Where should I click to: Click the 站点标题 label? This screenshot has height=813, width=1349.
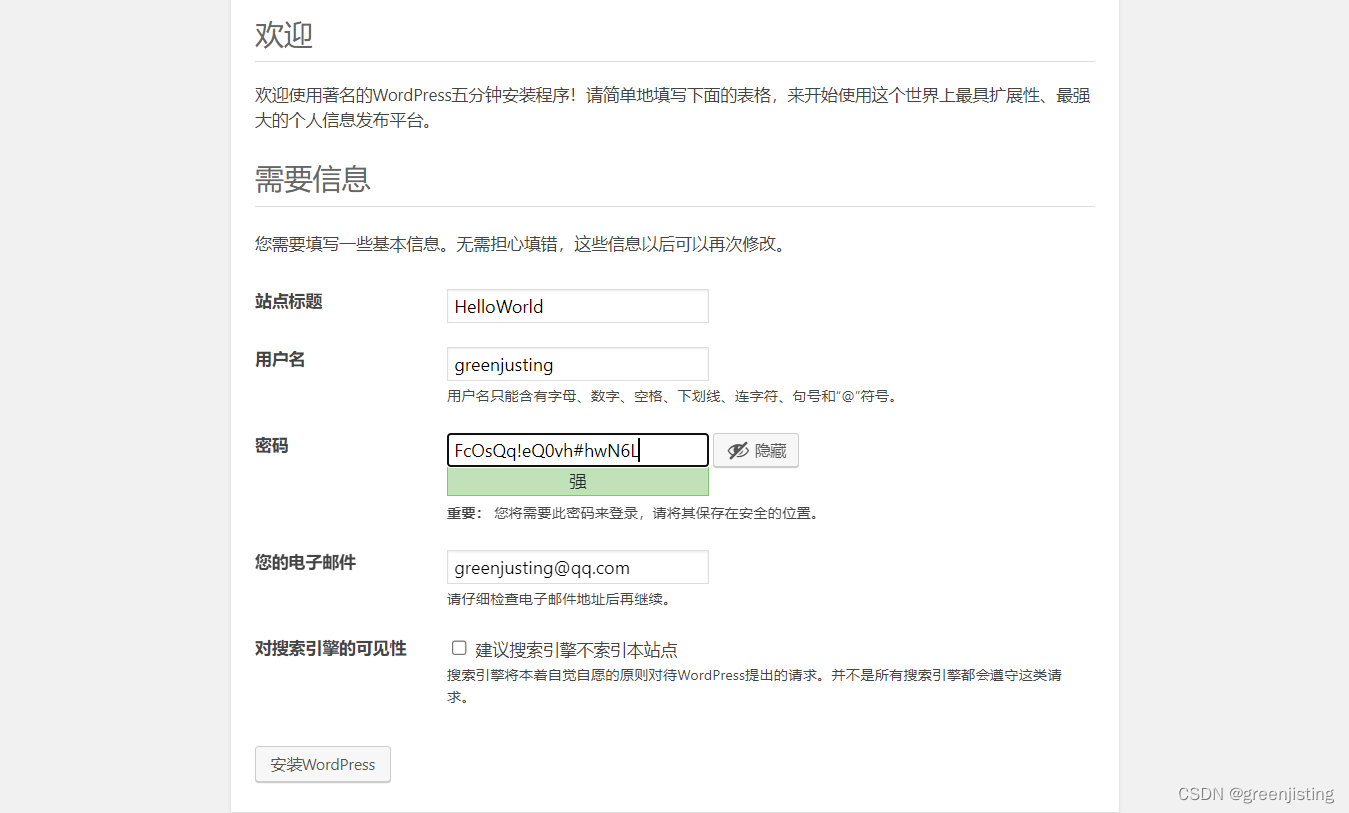pyautogui.click(x=289, y=301)
